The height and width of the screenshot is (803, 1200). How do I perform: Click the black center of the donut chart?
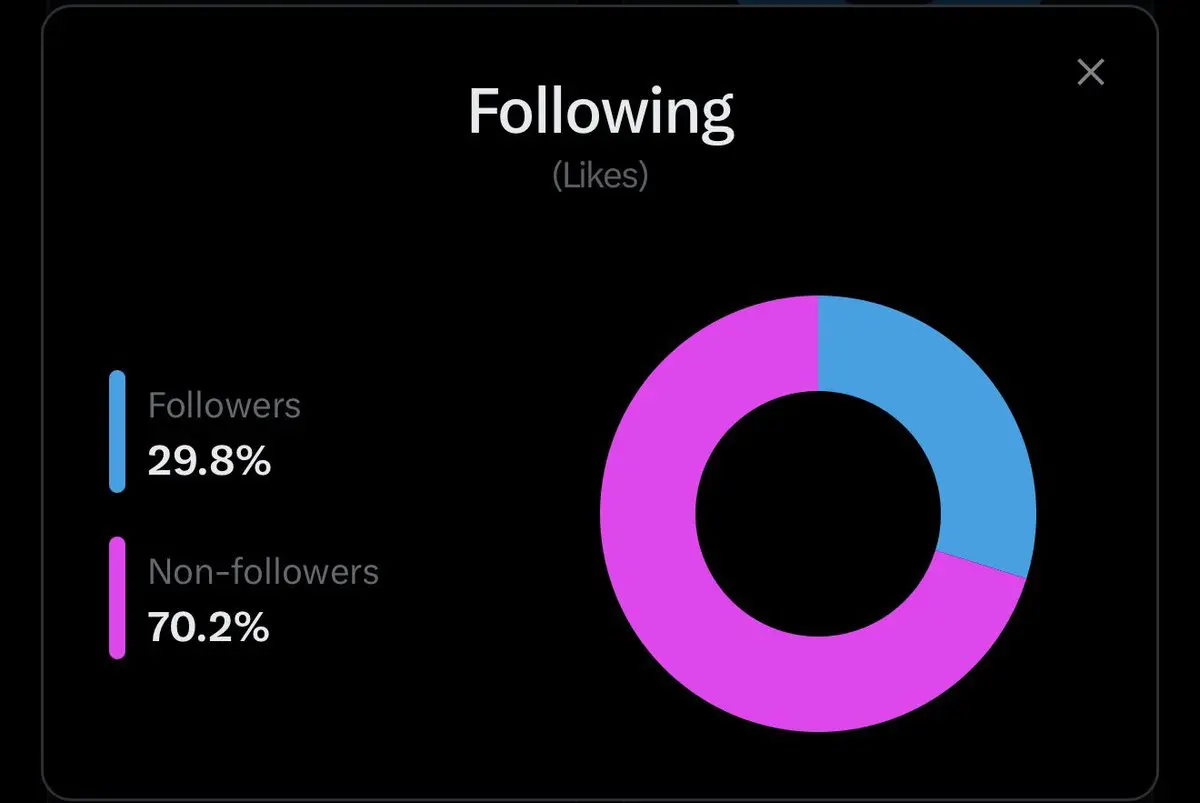pos(818,514)
